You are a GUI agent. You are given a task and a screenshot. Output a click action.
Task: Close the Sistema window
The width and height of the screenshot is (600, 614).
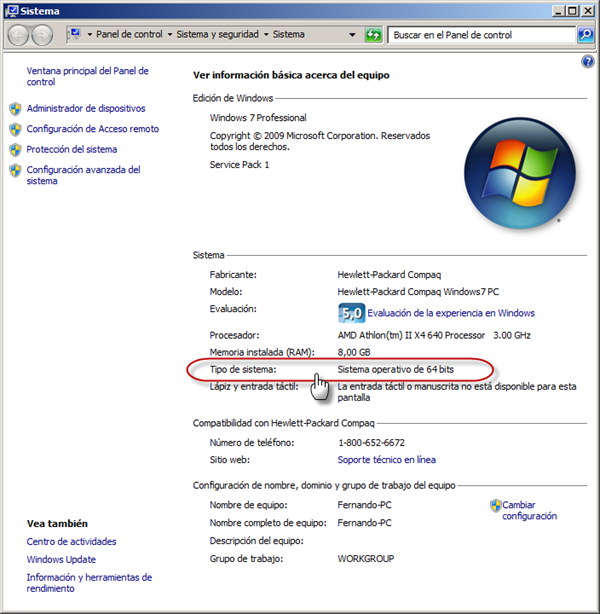click(x=587, y=11)
